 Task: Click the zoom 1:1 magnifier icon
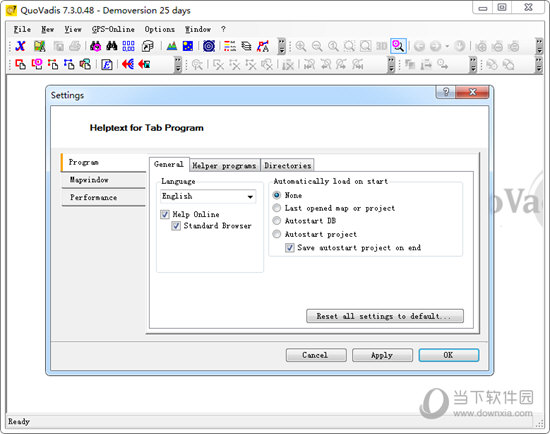coord(333,46)
